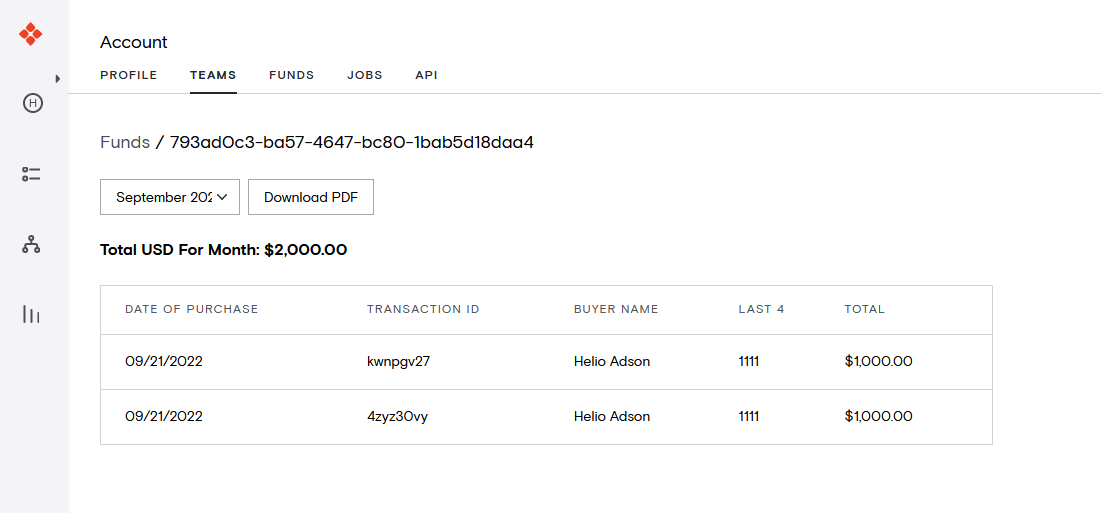Screen dimensions: 1101x513
Task: Open the organization hierarchy sidebar icon
Action: point(32,244)
